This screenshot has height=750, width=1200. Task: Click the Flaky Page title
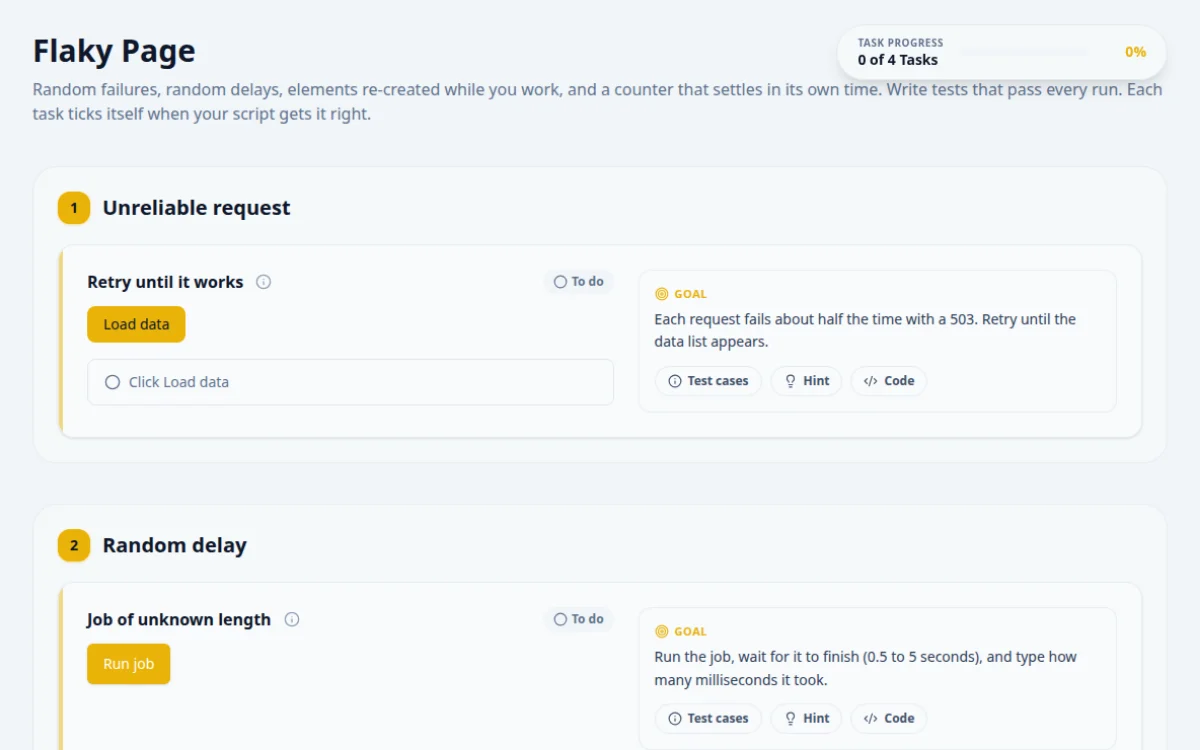coord(114,50)
